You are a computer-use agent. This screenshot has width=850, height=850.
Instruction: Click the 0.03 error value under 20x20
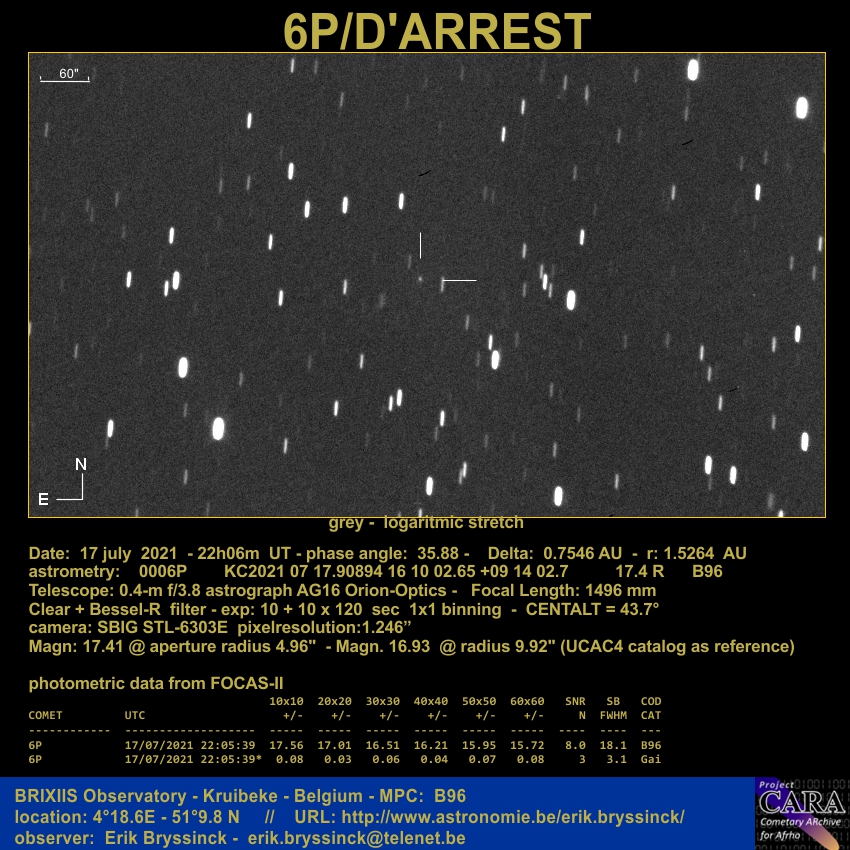pos(338,759)
